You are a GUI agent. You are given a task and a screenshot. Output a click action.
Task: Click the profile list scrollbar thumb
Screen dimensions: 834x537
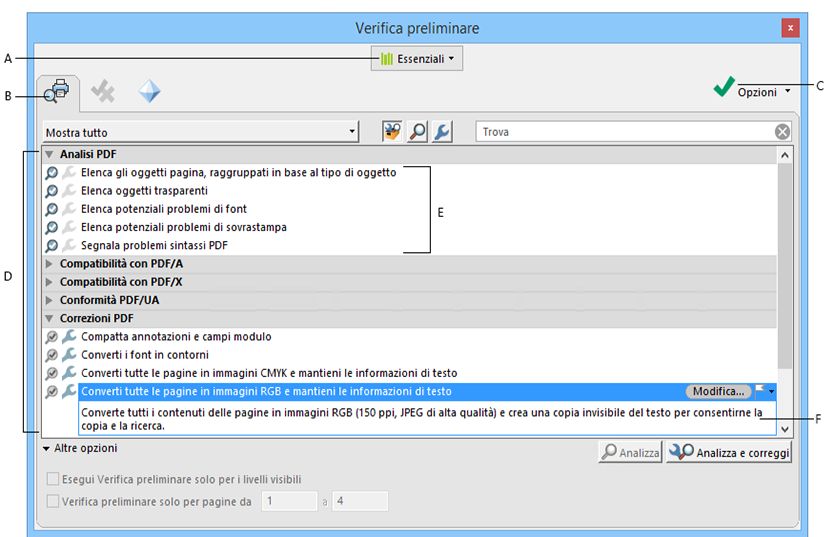click(785, 265)
